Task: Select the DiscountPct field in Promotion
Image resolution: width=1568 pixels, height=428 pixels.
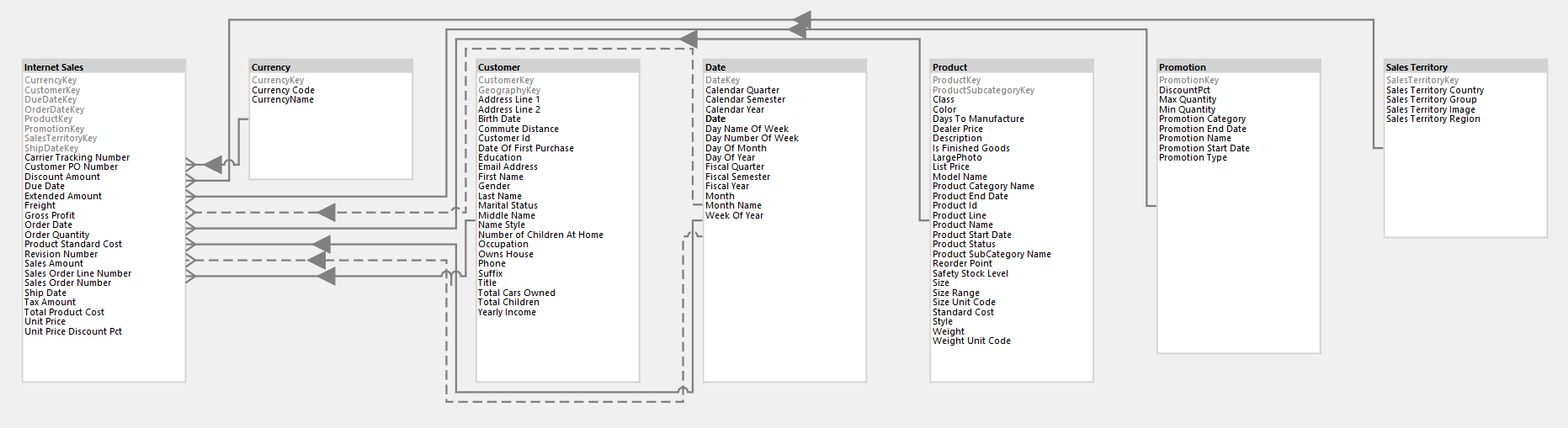Action: (x=1184, y=90)
